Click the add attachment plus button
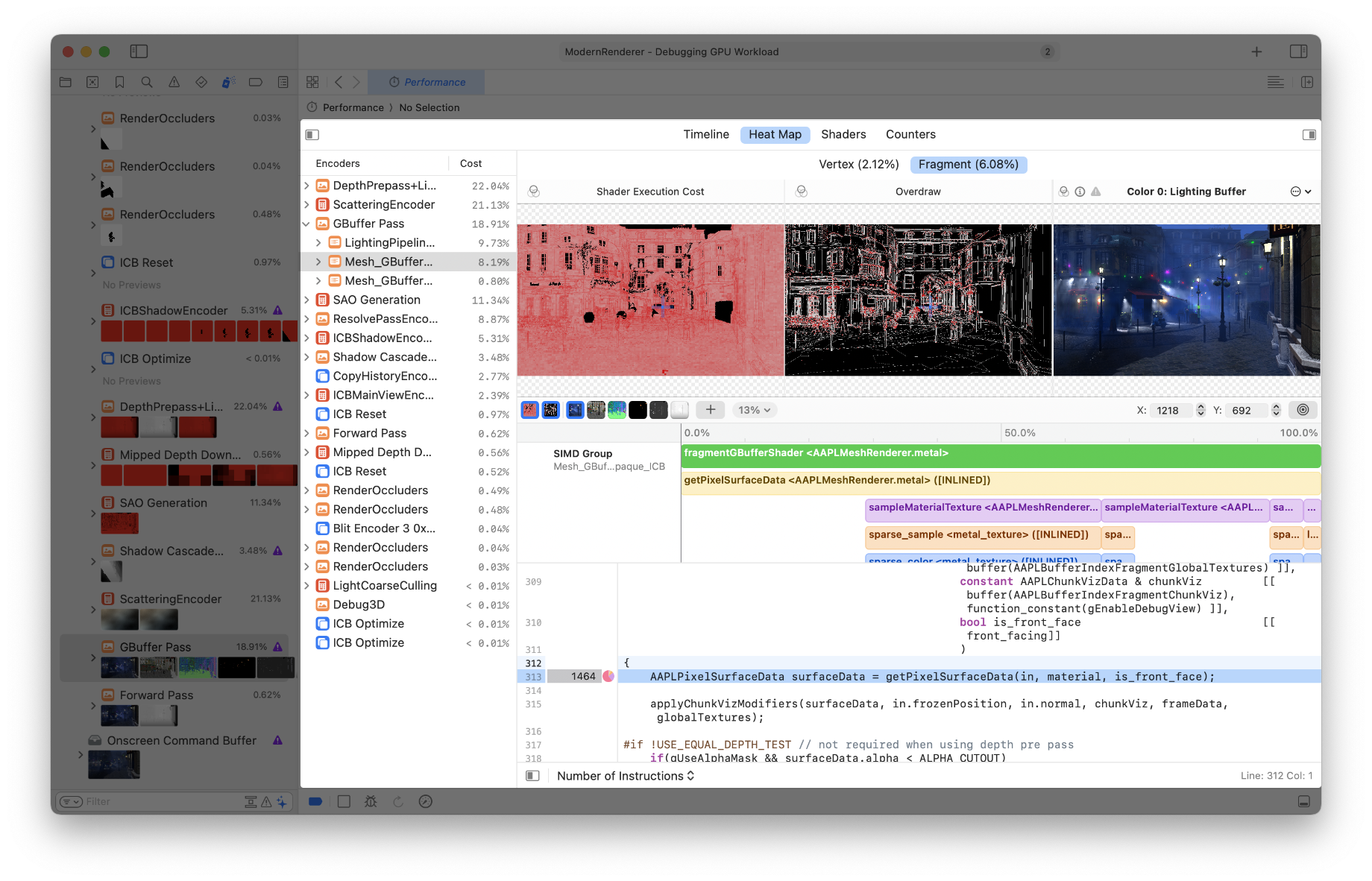Viewport: 1372px width, 881px height. coord(710,409)
